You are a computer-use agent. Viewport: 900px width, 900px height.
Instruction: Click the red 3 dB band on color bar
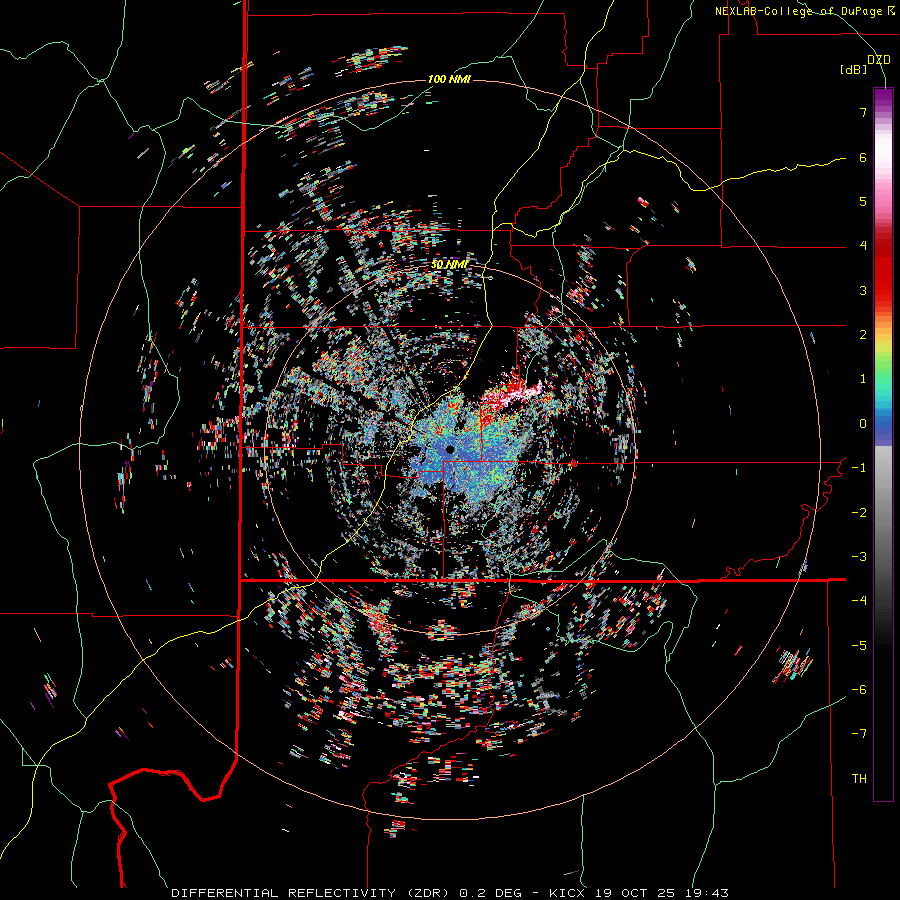point(883,290)
